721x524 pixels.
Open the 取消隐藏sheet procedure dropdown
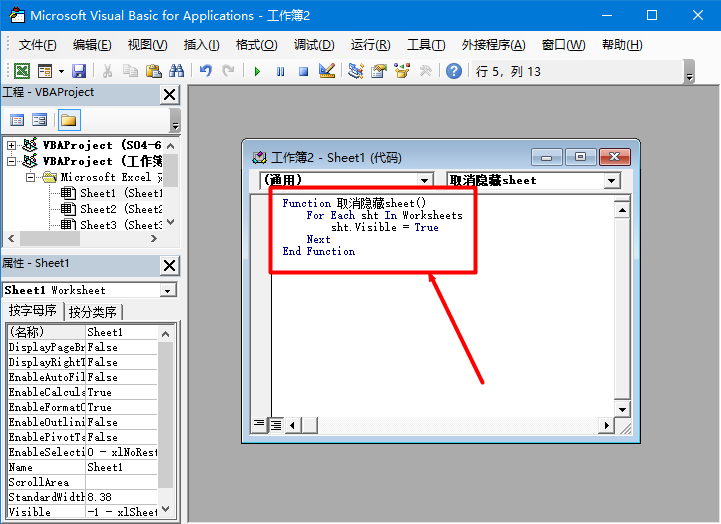tap(611, 181)
